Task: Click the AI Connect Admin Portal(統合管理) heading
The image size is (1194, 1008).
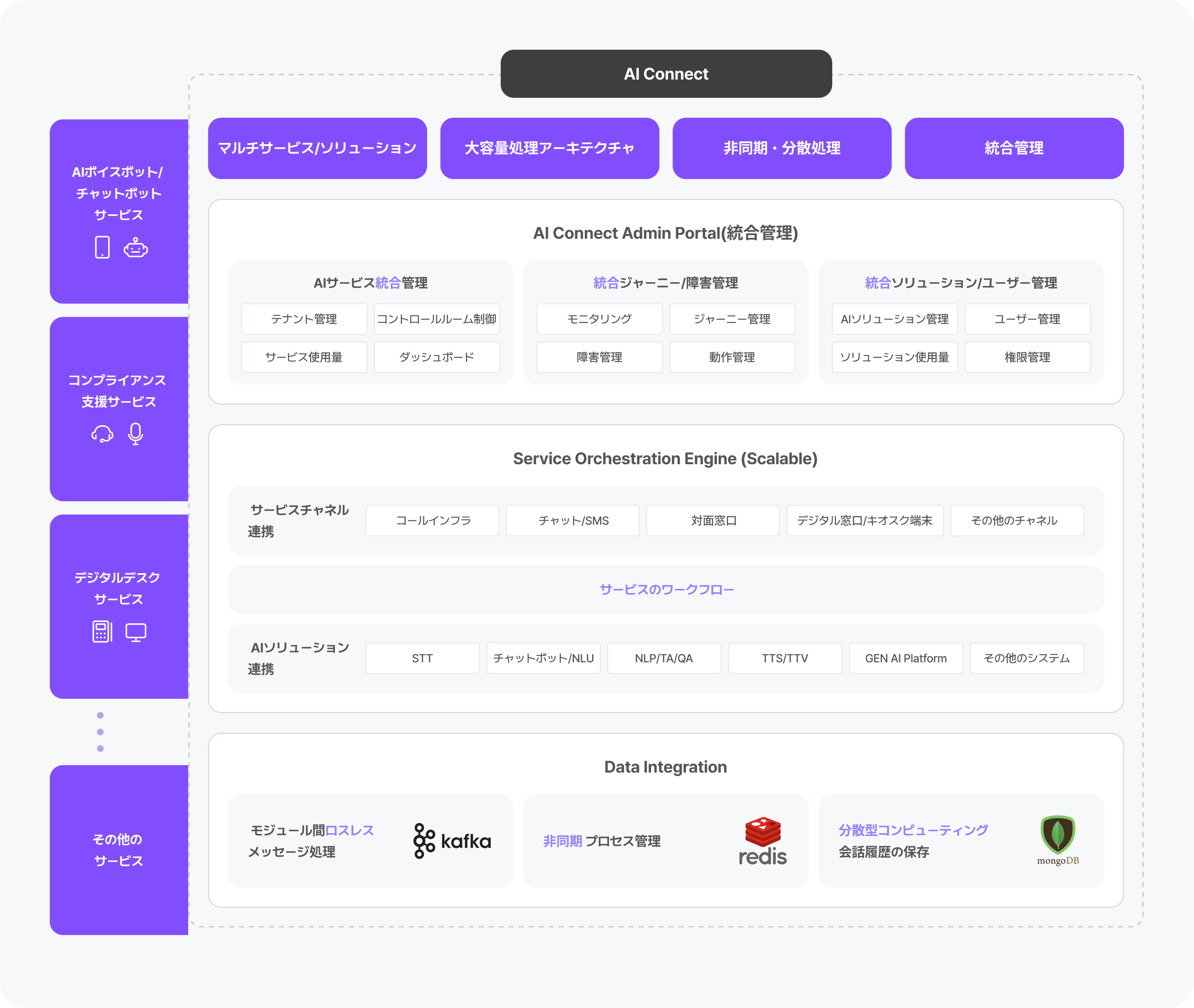Action: coord(666,233)
